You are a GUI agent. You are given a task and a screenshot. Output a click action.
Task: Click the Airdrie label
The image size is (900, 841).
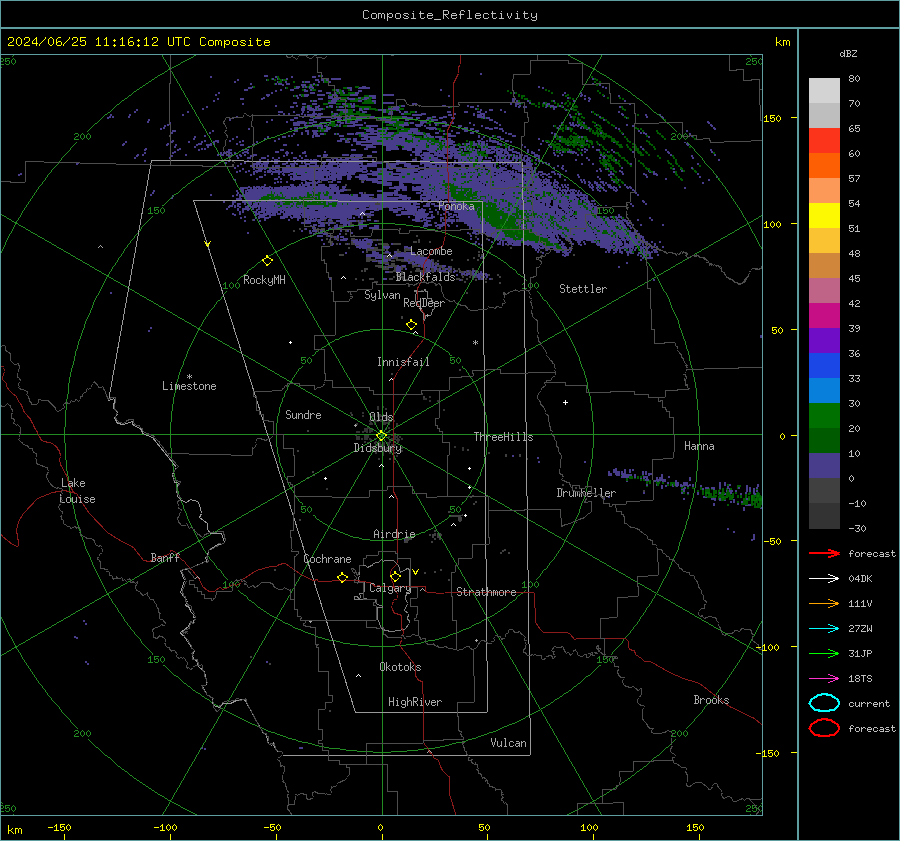point(394,534)
